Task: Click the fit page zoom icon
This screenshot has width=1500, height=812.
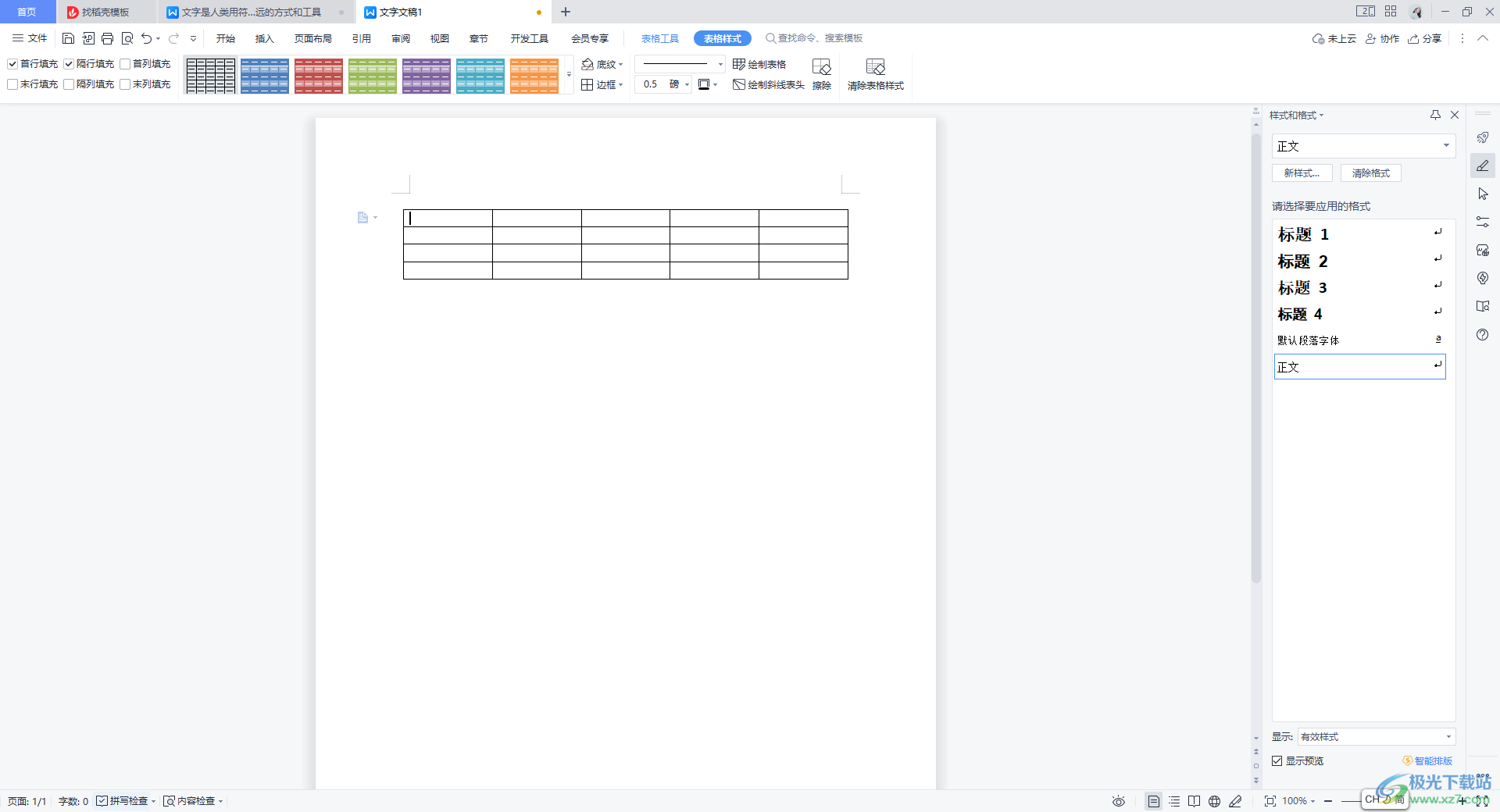Action: click(1270, 801)
